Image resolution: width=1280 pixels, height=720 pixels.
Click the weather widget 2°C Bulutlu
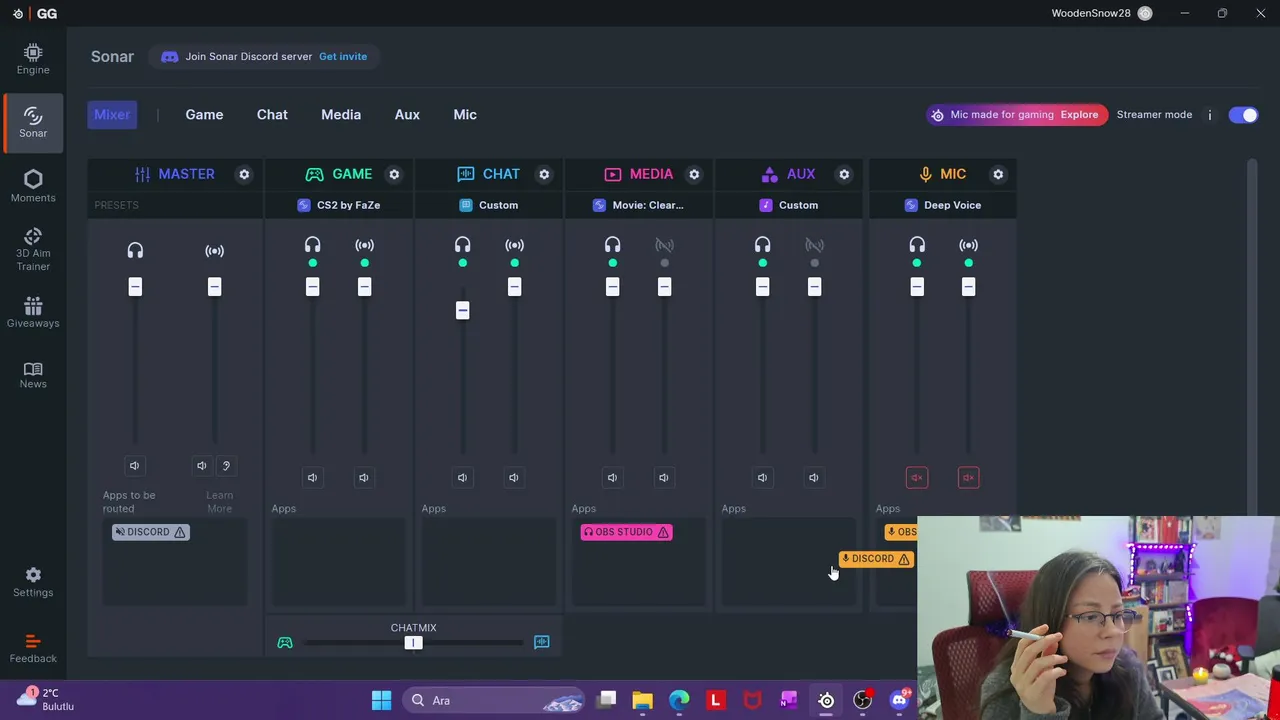click(x=46, y=700)
